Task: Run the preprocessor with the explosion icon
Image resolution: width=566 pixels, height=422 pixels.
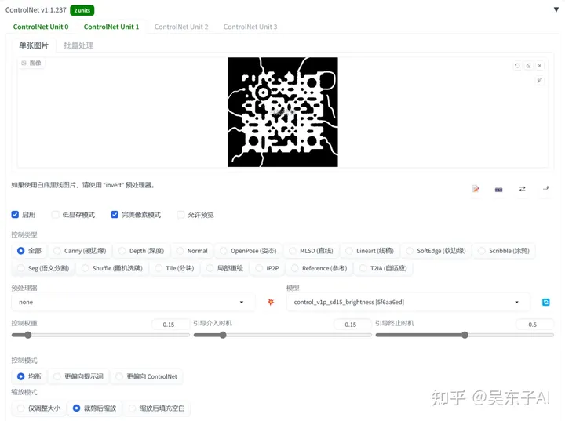Action: (271, 302)
